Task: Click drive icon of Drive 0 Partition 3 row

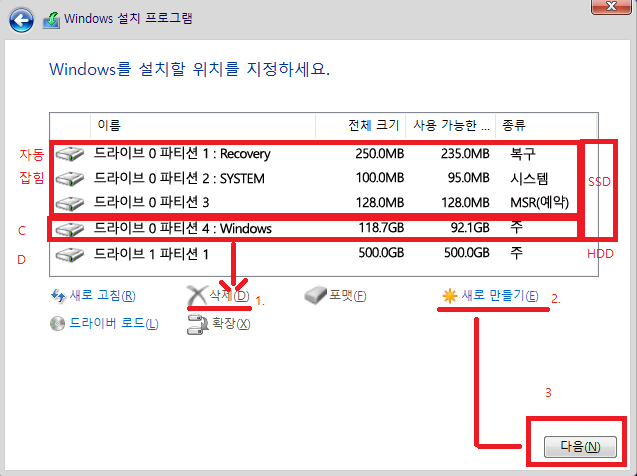Action: click(70, 203)
